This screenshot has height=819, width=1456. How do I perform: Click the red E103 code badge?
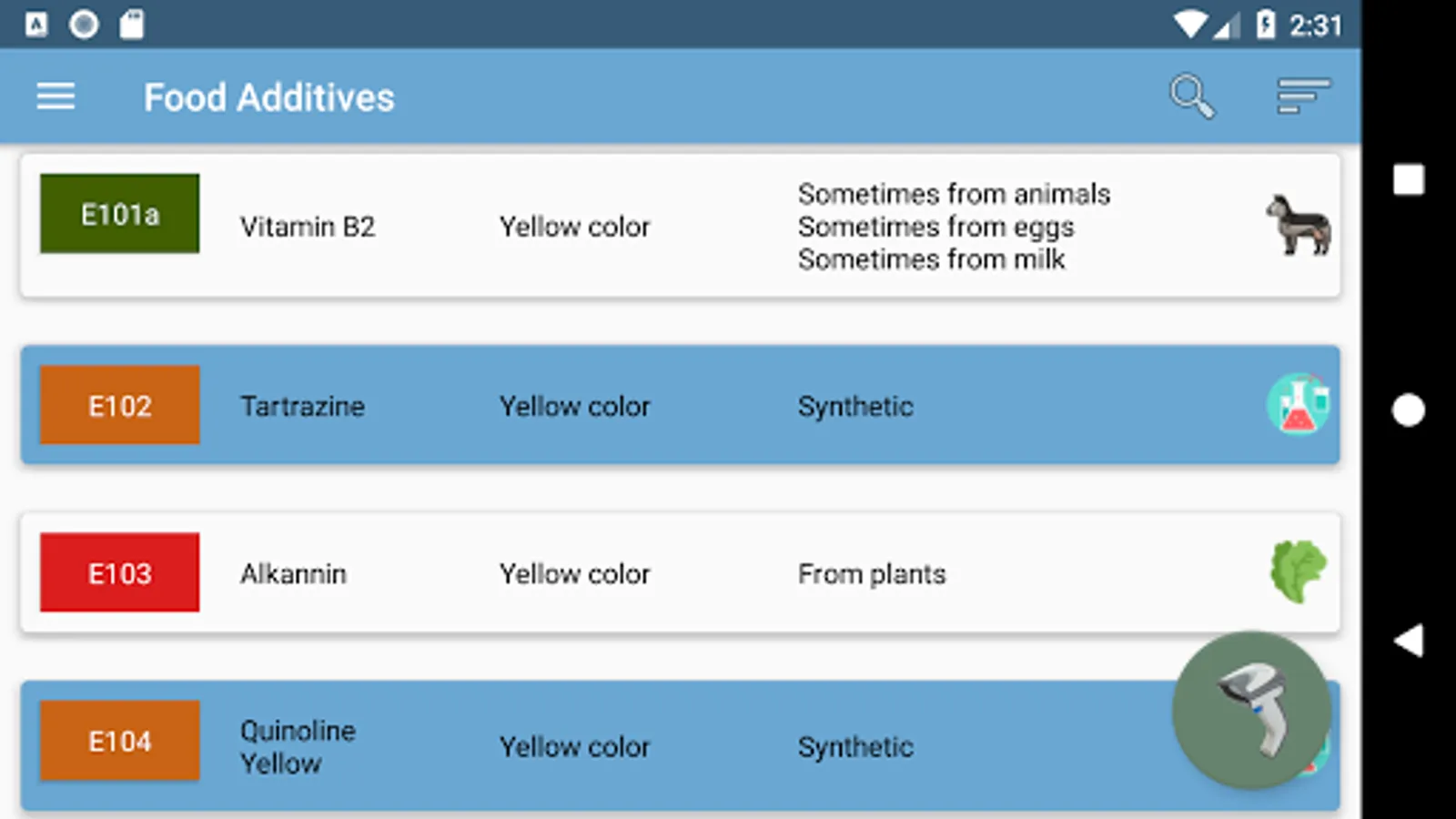pyautogui.click(x=120, y=572)
